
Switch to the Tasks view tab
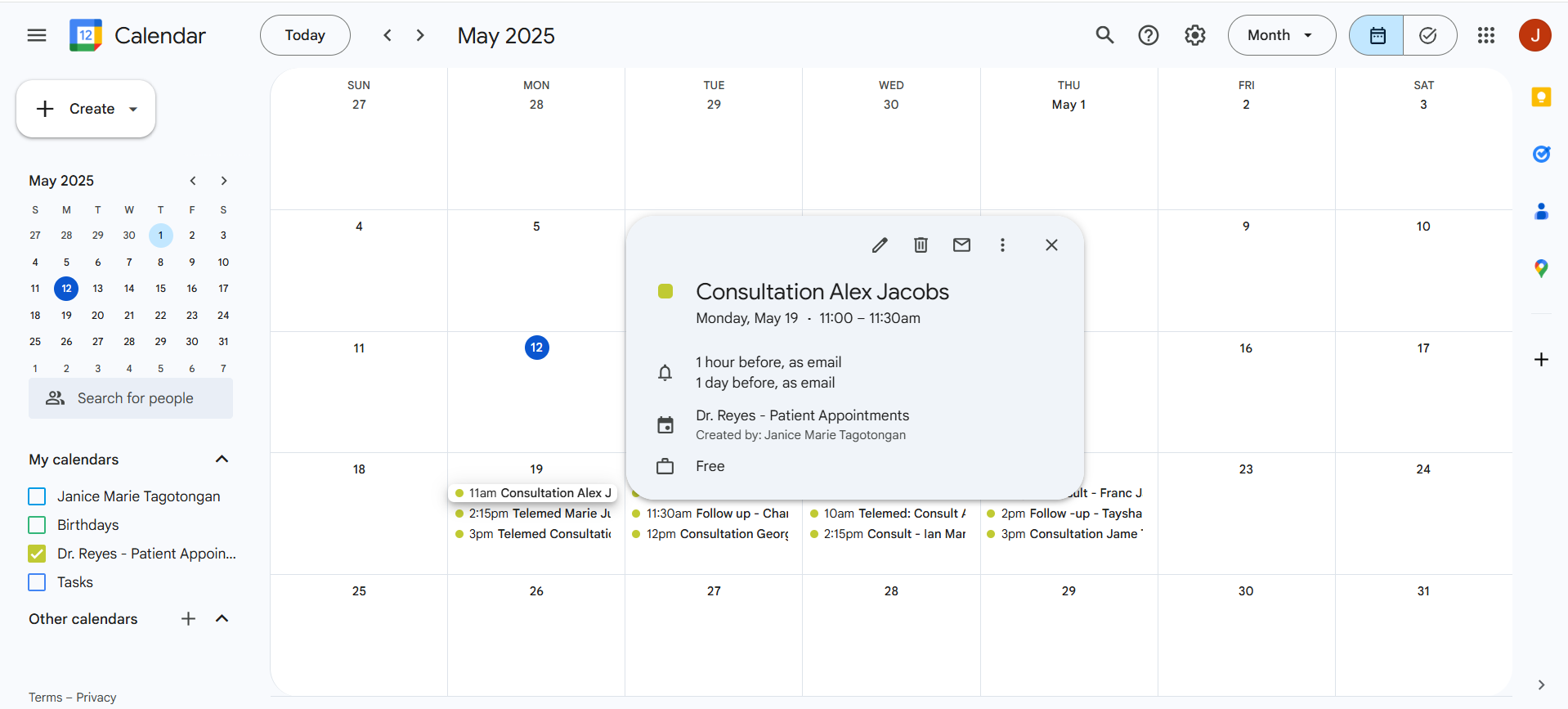coord(1428,35)
